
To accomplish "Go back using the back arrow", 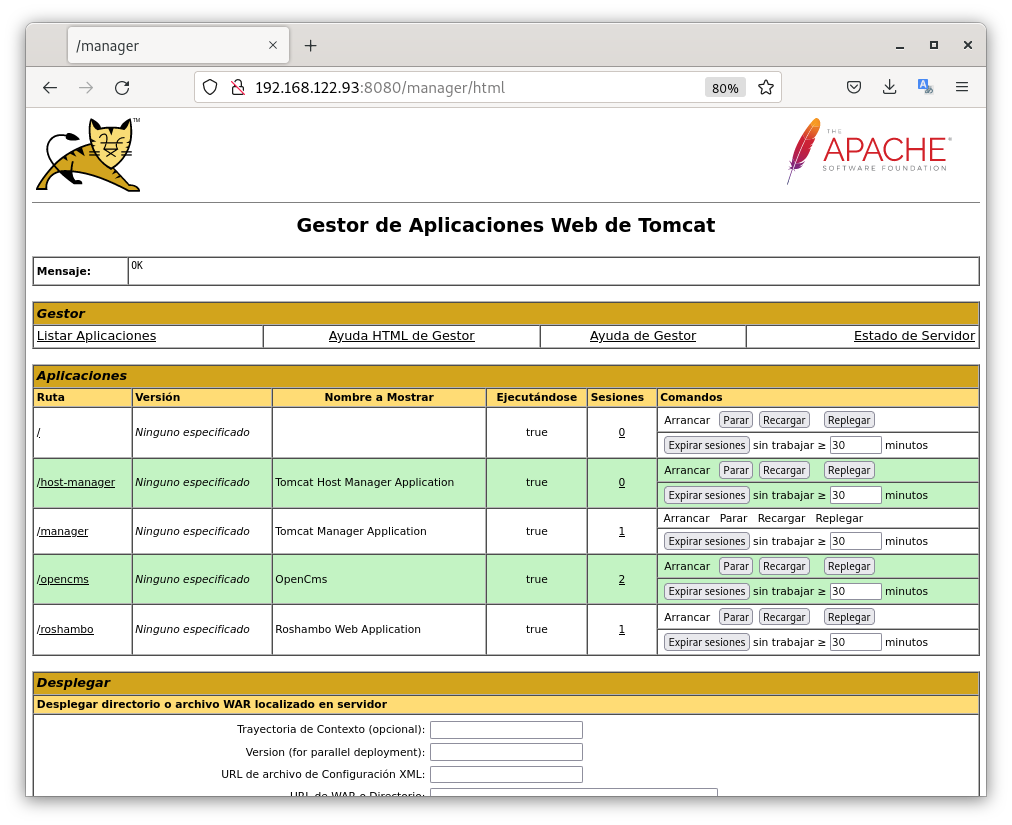I will [50, 88].
